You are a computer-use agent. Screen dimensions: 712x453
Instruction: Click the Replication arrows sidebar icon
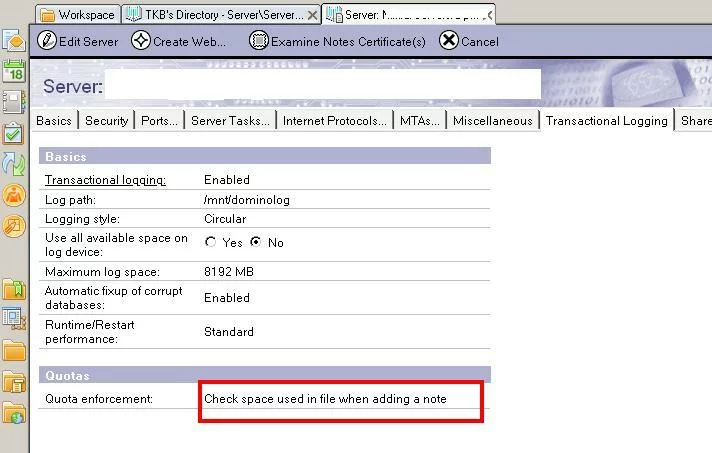(14, 164)
